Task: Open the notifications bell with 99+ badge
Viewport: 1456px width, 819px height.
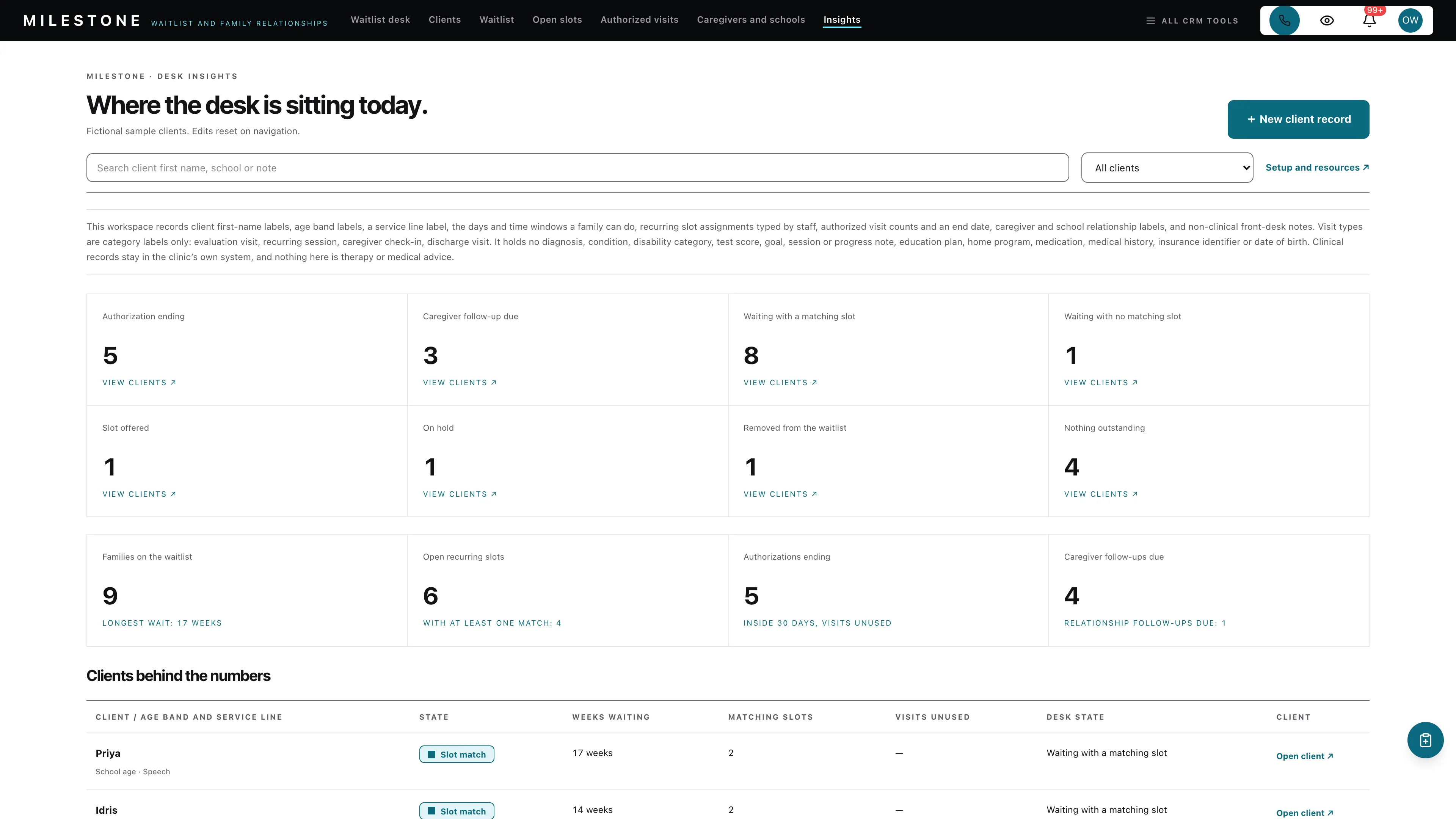Action: pyautogui.click(x=1369, y=20)
